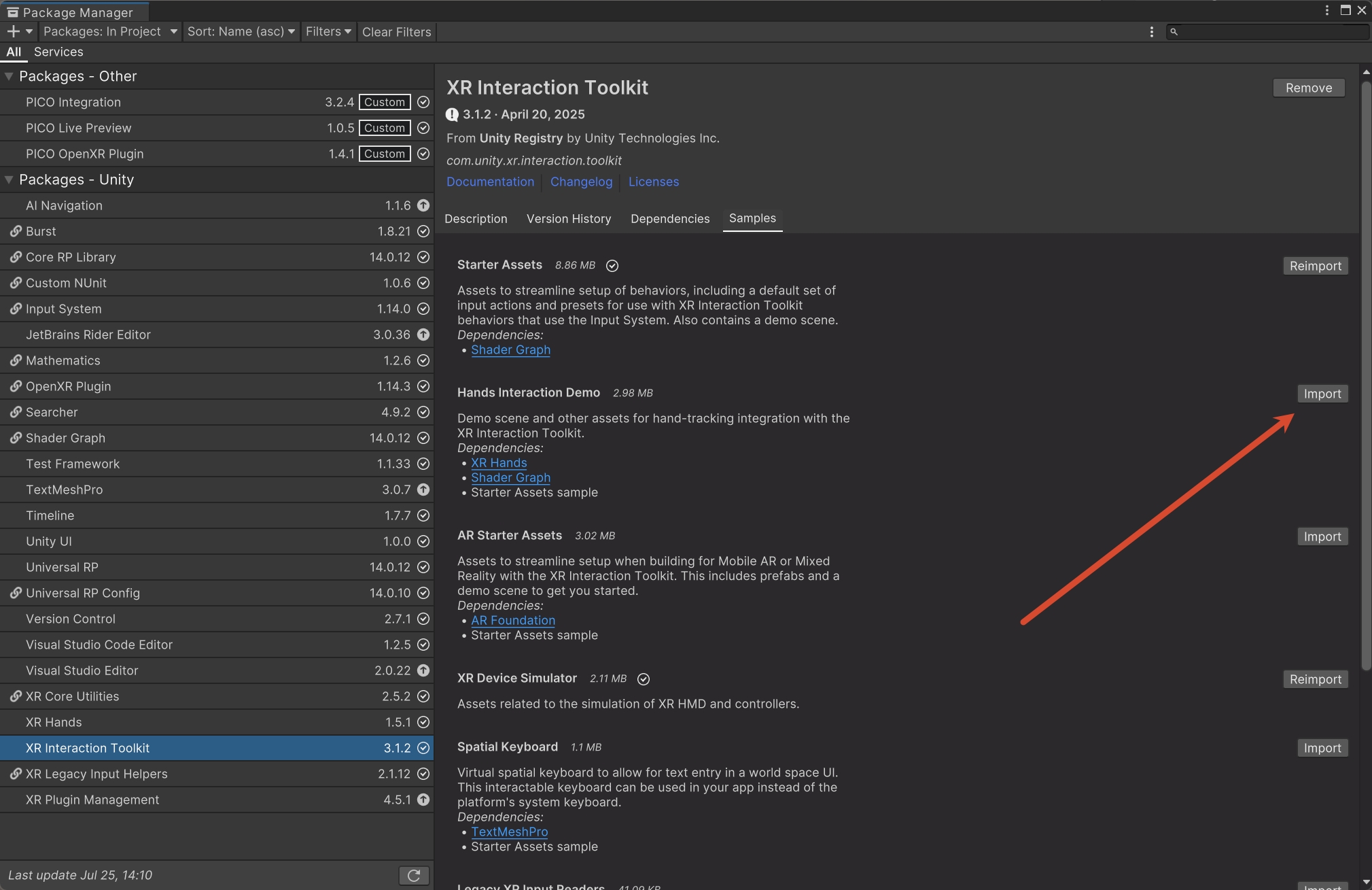The image size is (1372, 890).
Task: Click the Searcher package link icon
Action: pyautogui.click(x=16, y=412)
